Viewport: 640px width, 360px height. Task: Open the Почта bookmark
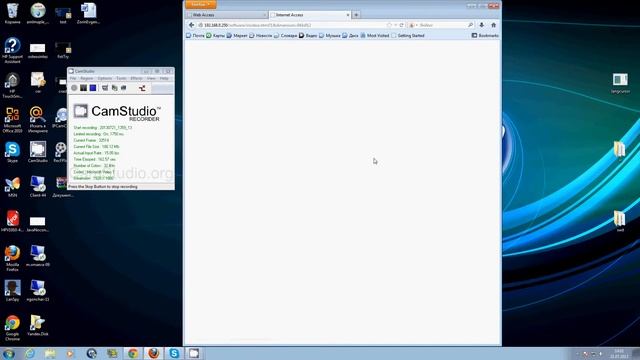point(196,36)
